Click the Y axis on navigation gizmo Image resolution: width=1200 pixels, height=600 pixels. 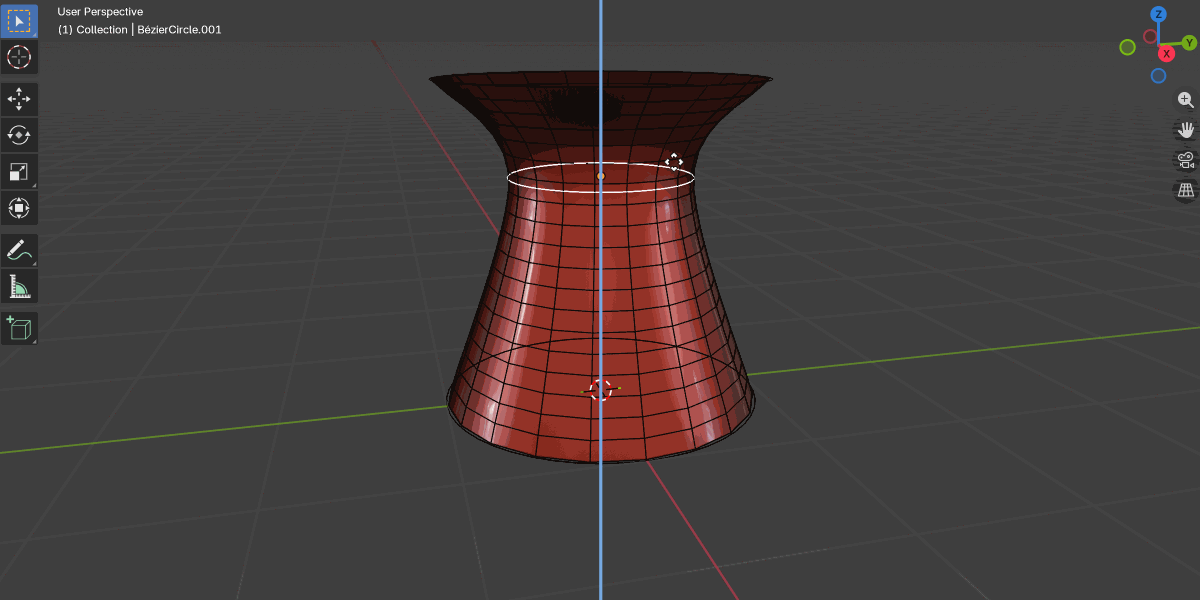[1190, 44]
